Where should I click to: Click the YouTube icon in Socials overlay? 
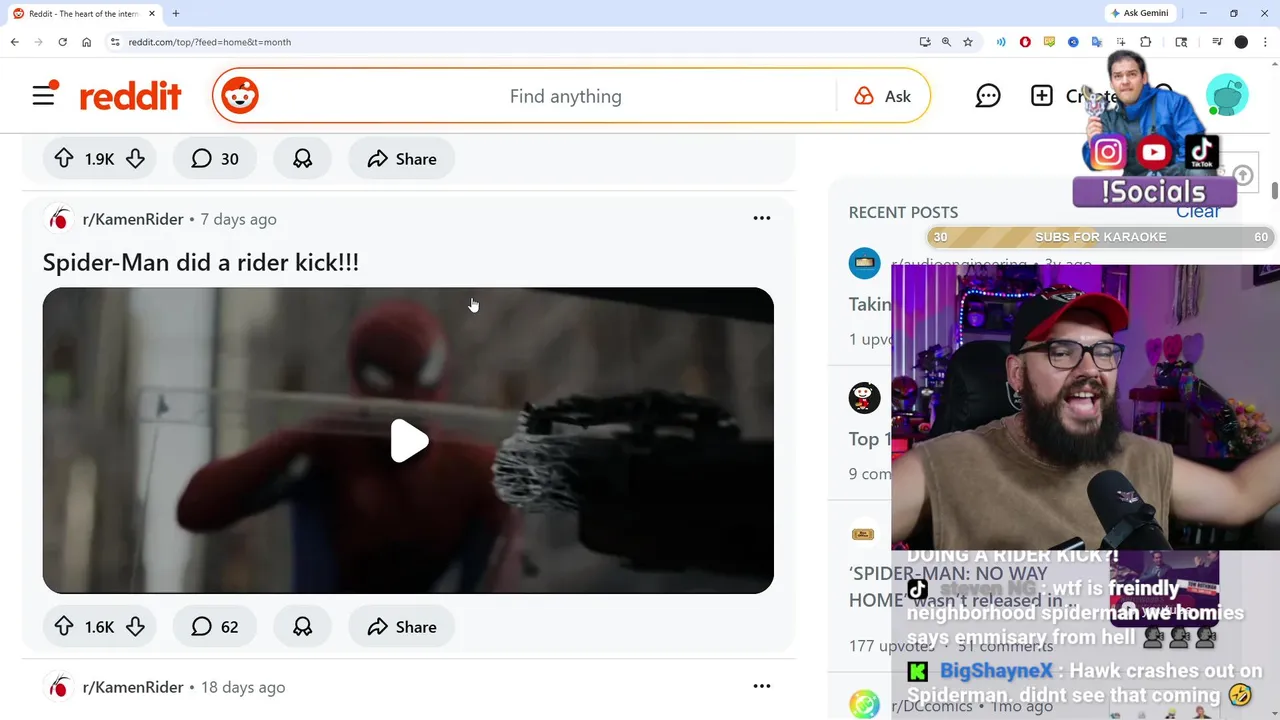(1154, 152)
